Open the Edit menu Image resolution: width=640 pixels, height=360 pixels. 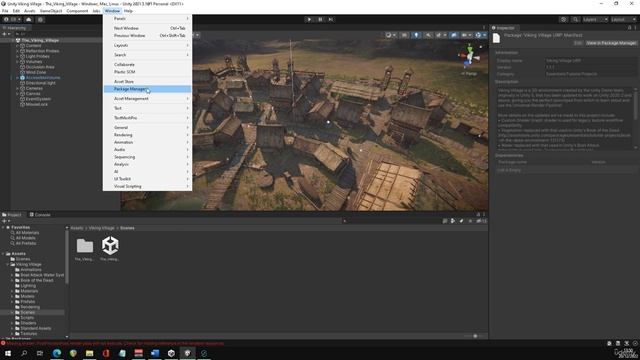click(x=16, y=11)
